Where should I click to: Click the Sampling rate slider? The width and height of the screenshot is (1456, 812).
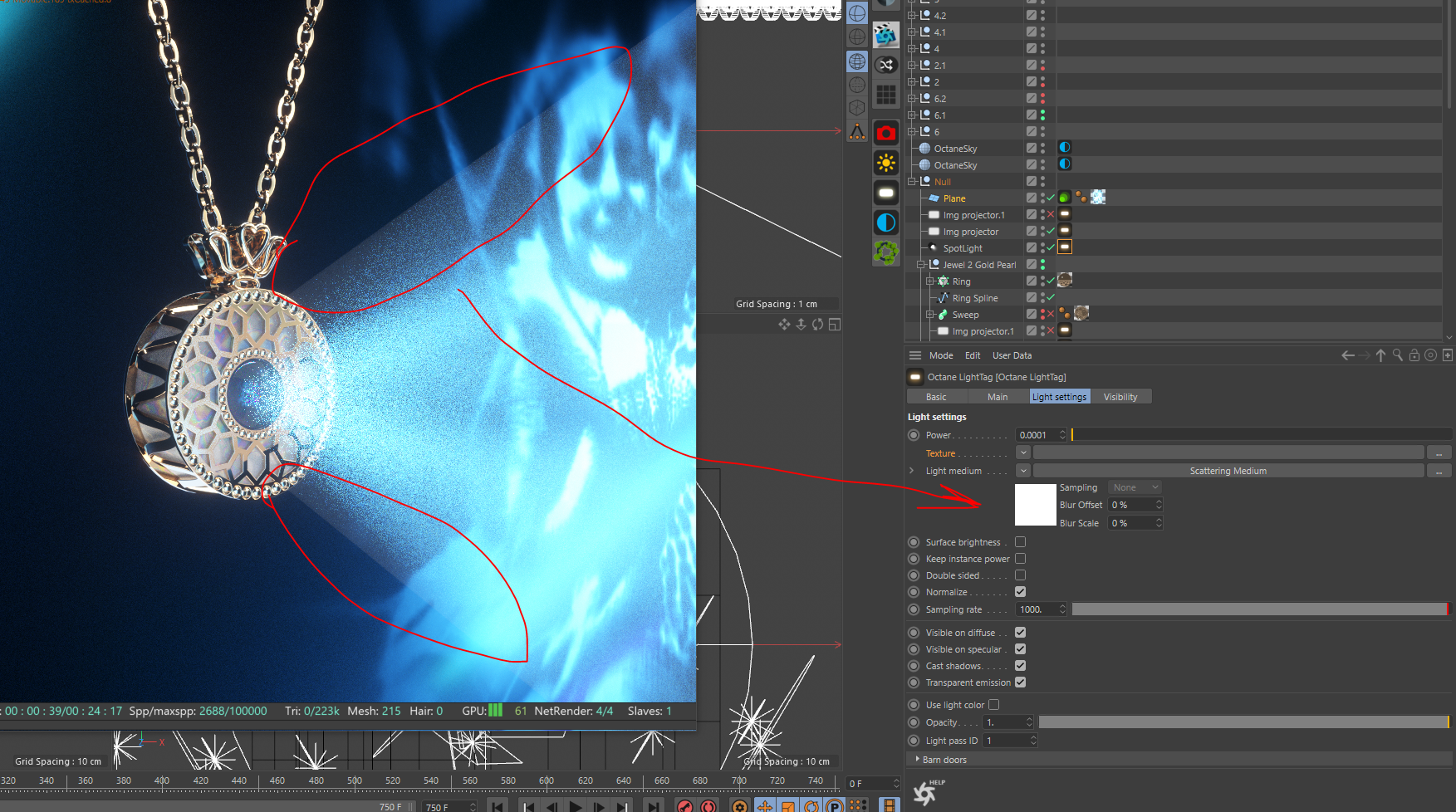click(1260, 609)
